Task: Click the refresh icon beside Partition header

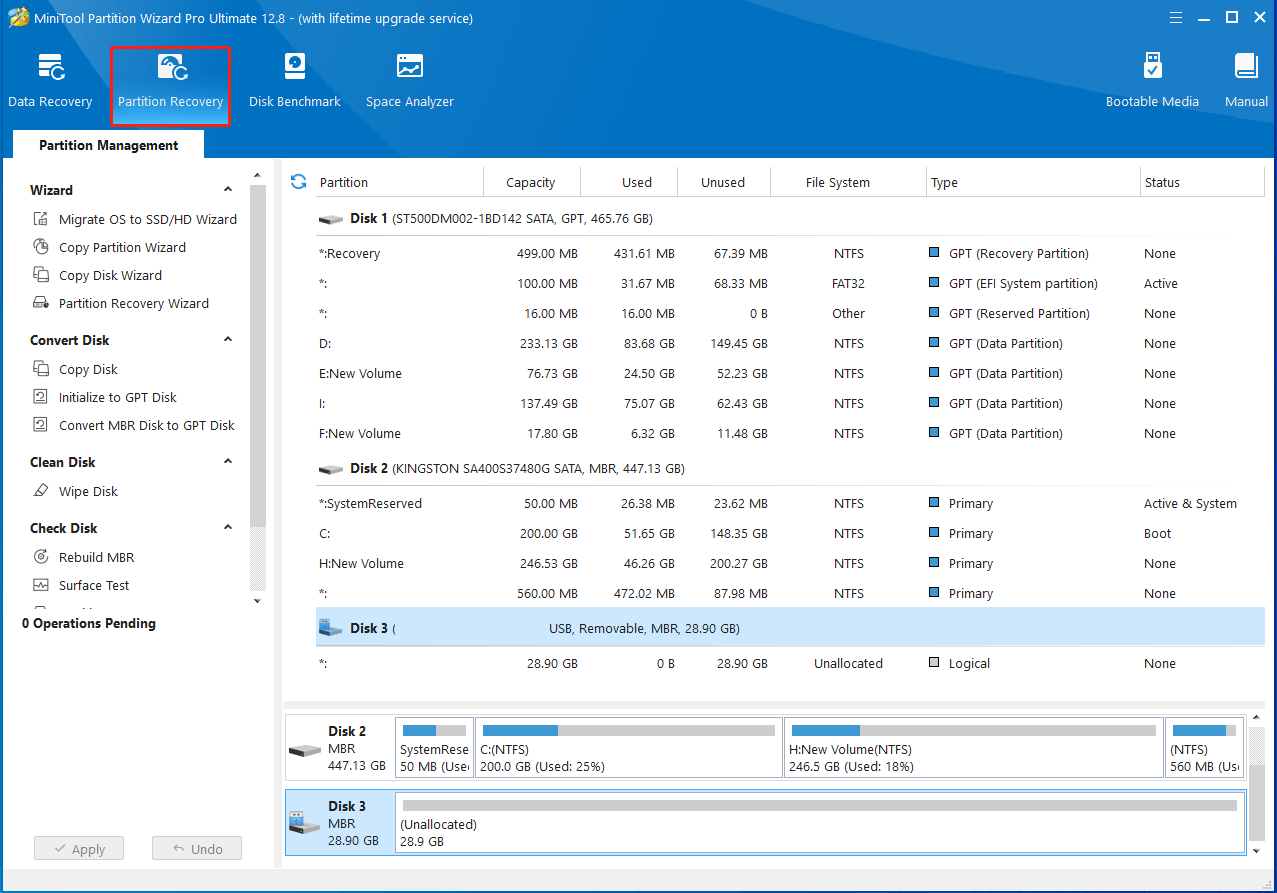Action: tap(298, 182)
